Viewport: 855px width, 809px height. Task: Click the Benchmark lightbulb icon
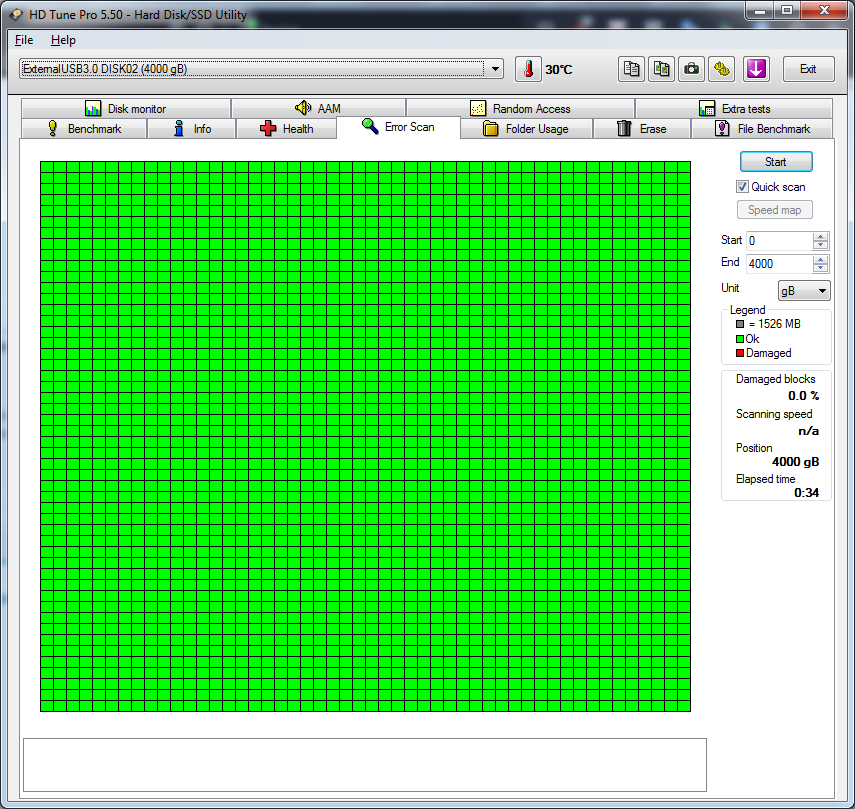(x=52, y=129)
